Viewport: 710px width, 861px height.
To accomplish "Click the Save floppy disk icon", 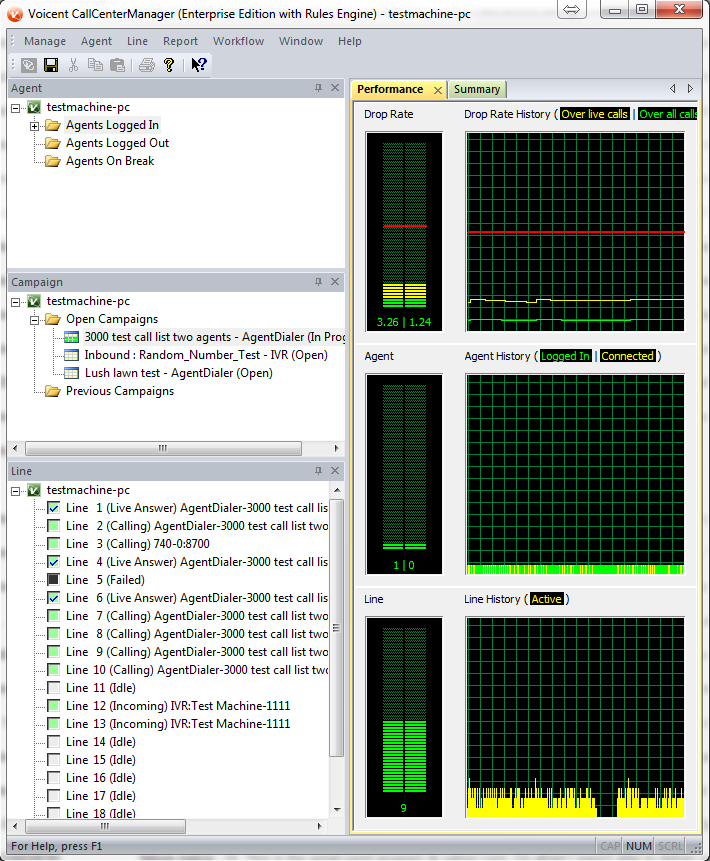I will (x=51, y=65).
